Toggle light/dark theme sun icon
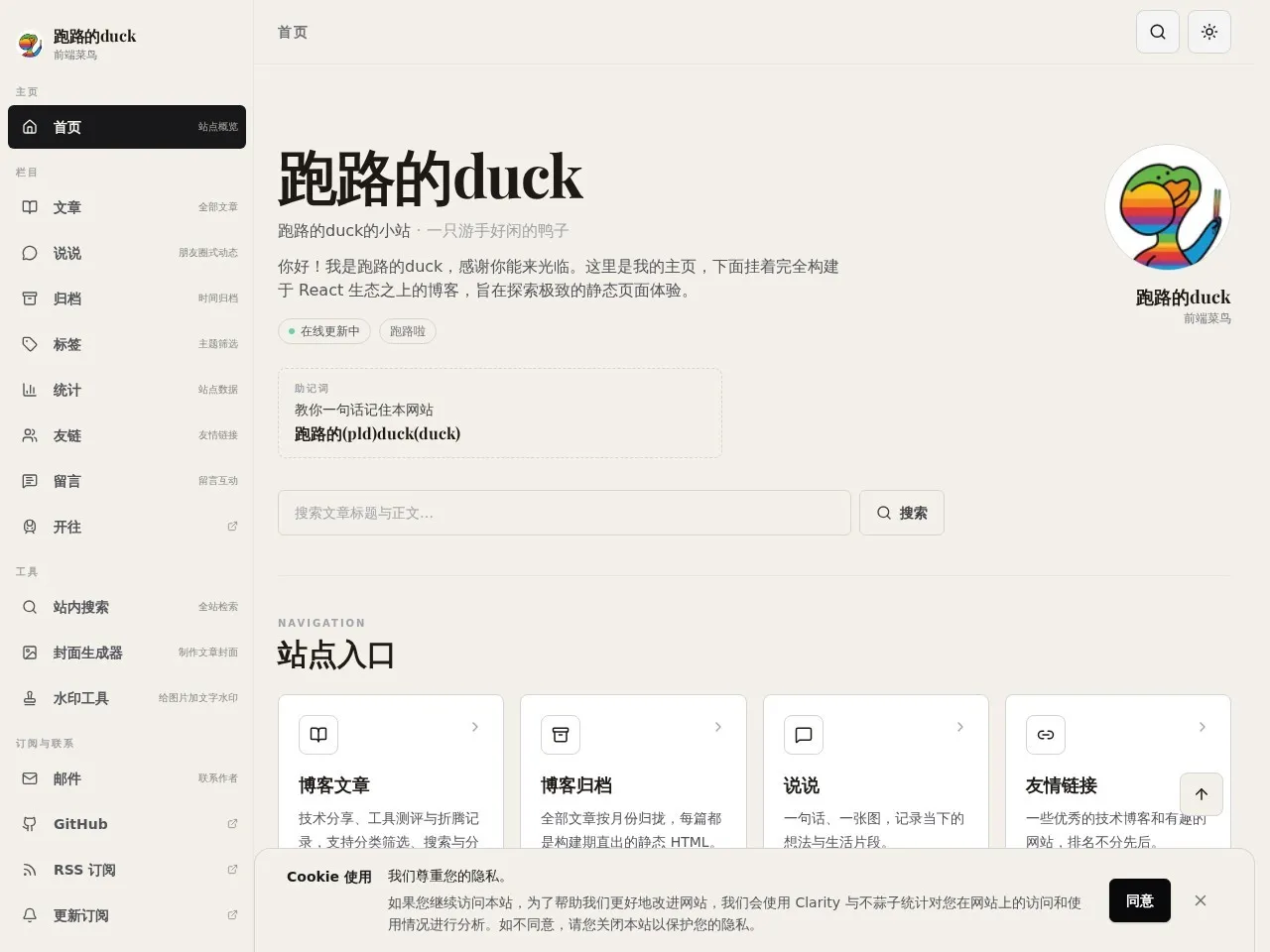Image resolution: width=1270 pixels, height=952 pixels. click(x=1209, y=32)
